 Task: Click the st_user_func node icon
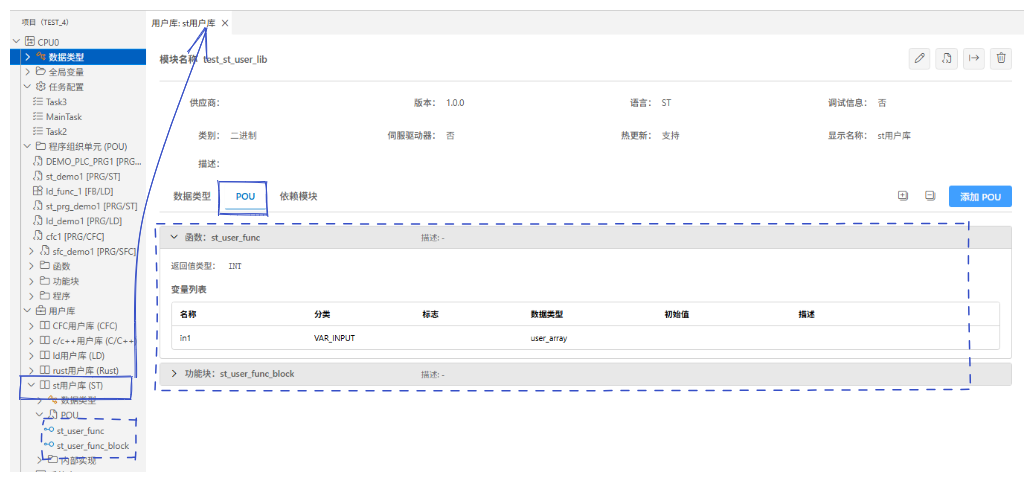pos(49,431)
